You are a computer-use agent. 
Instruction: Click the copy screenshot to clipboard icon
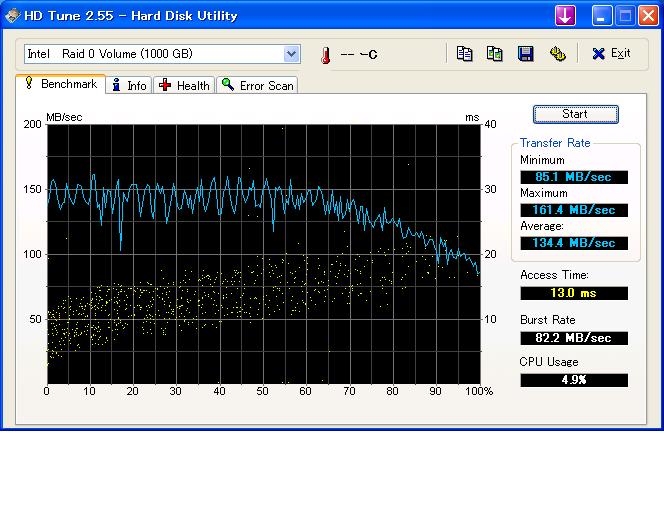[495, 54]
